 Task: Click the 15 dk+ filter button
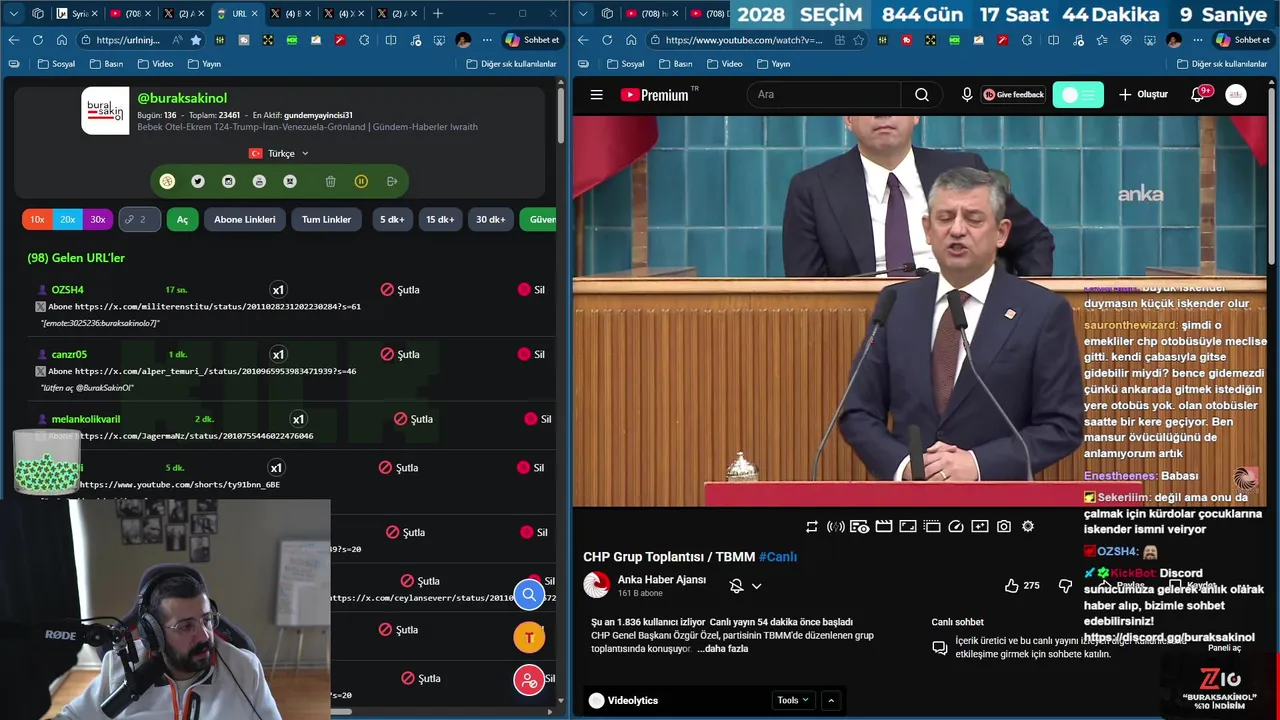[440, 219]
